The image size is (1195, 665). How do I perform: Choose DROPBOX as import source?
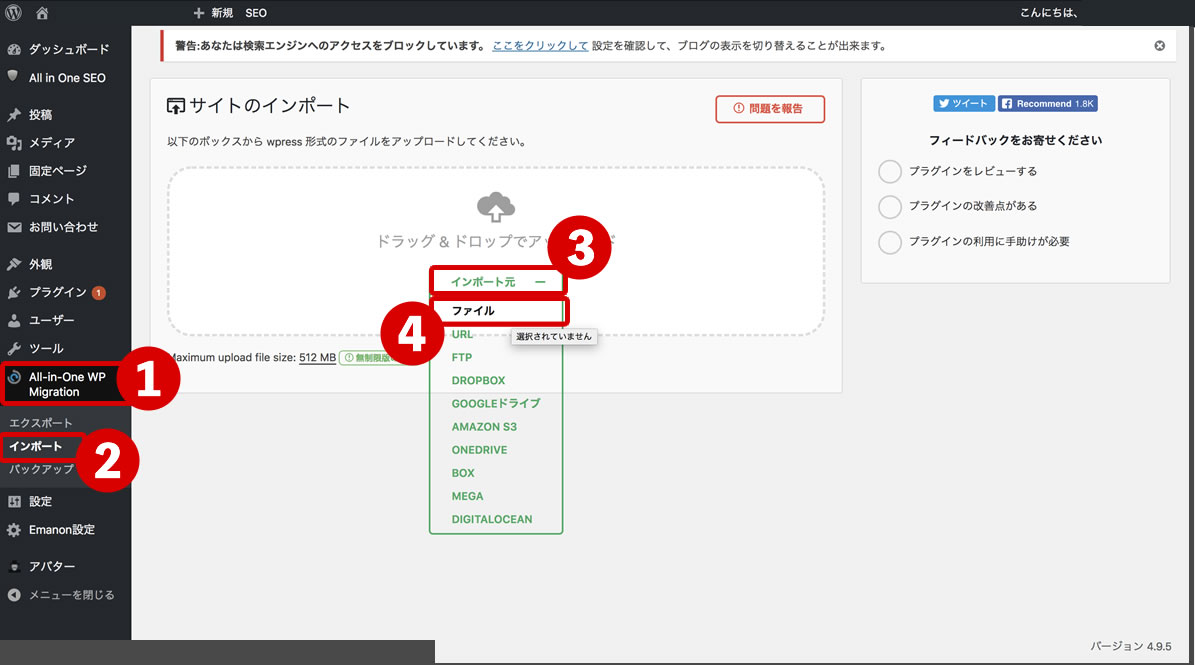click(479, 380)
